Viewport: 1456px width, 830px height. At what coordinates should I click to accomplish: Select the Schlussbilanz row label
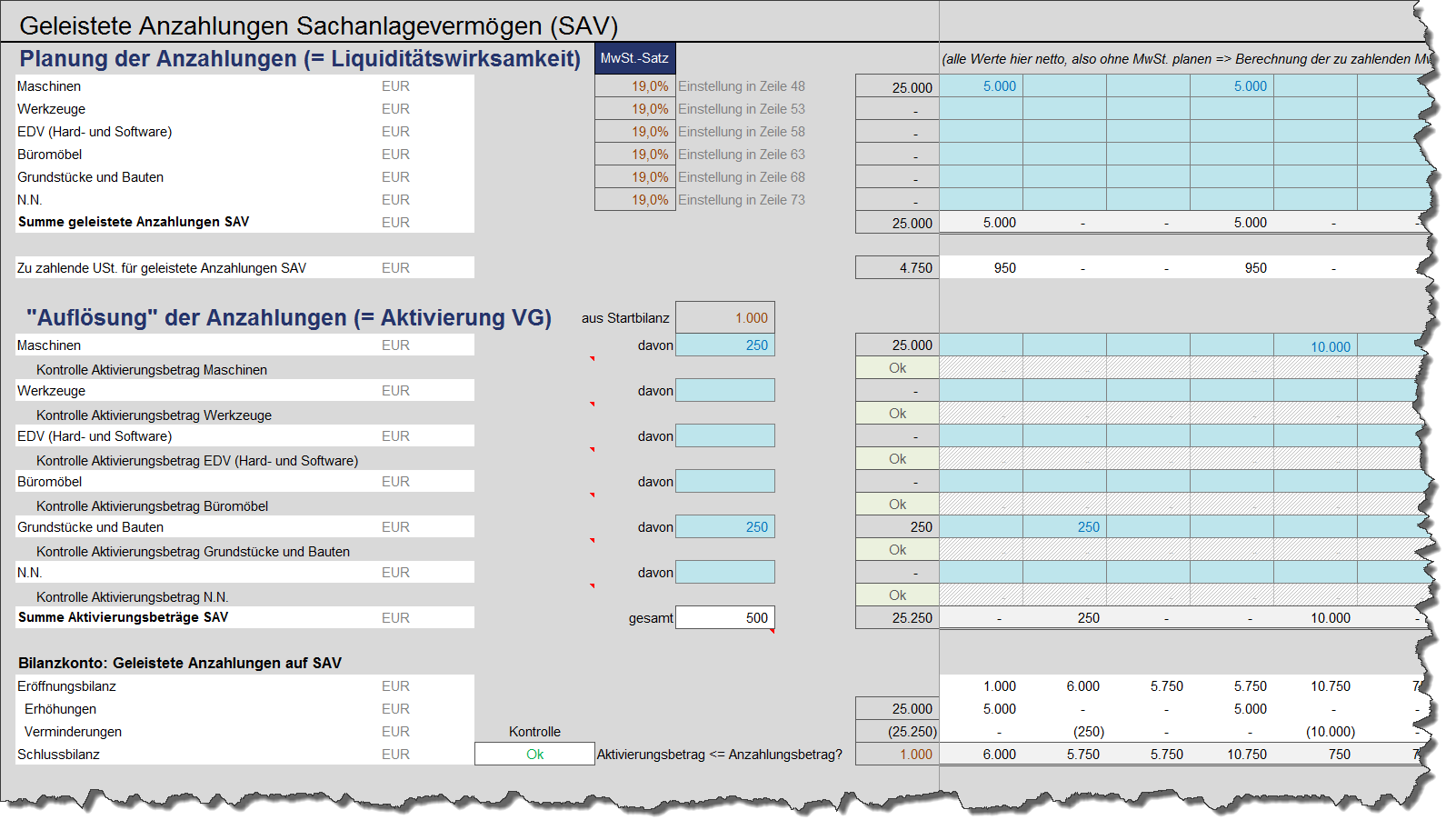pyautogui.click(x=58, y=755)
